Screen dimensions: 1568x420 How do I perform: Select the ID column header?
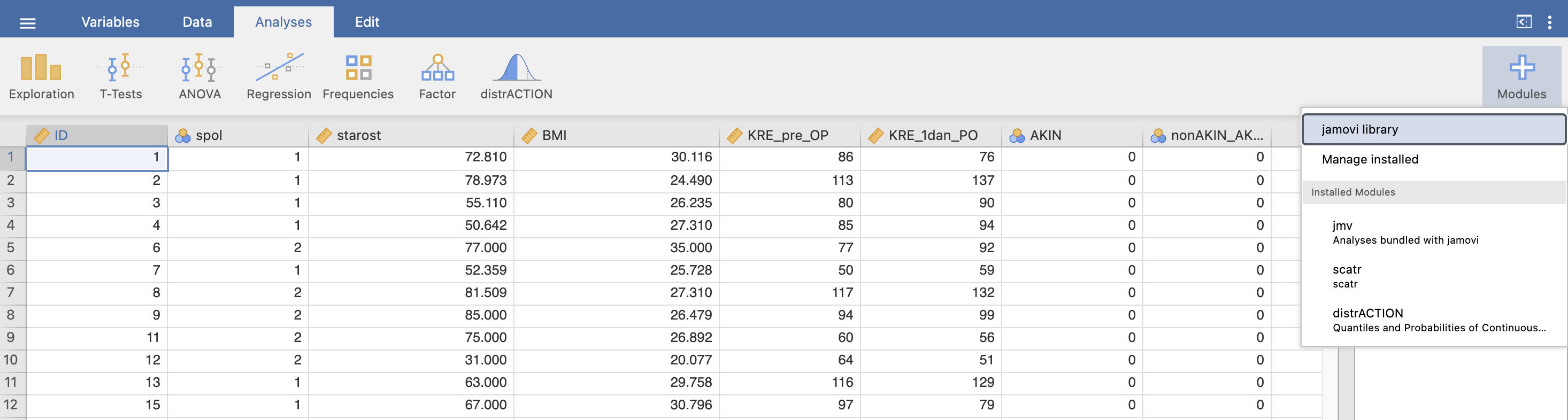point(97,136)
